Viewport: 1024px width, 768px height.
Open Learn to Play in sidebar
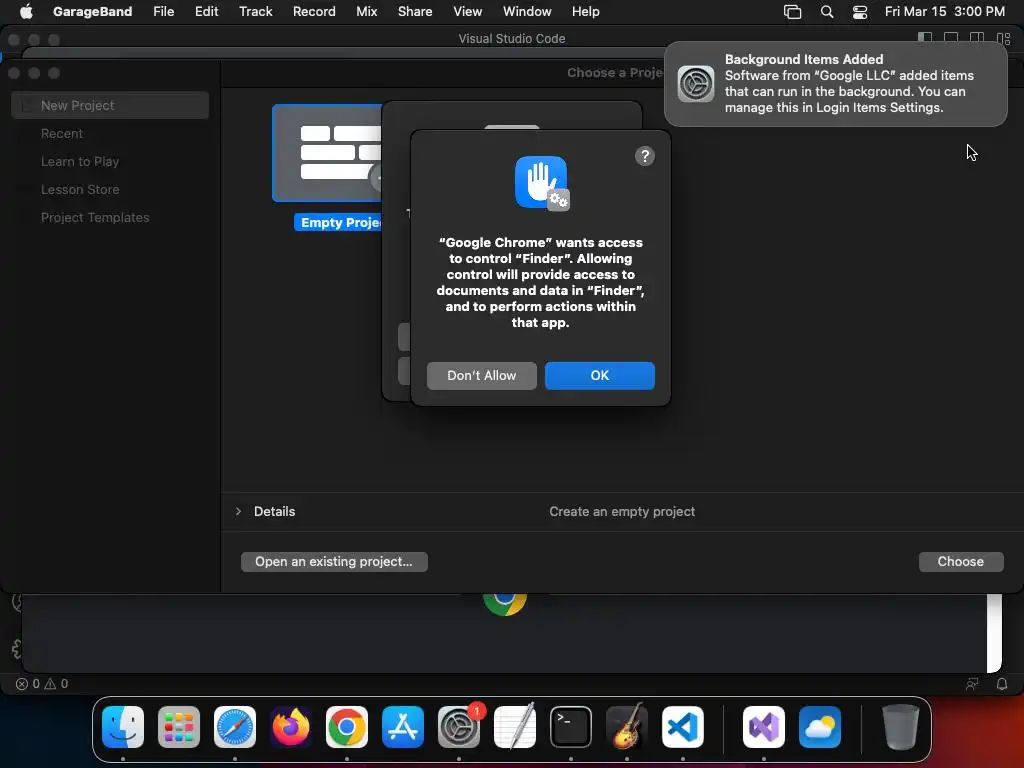click(80, 161)
